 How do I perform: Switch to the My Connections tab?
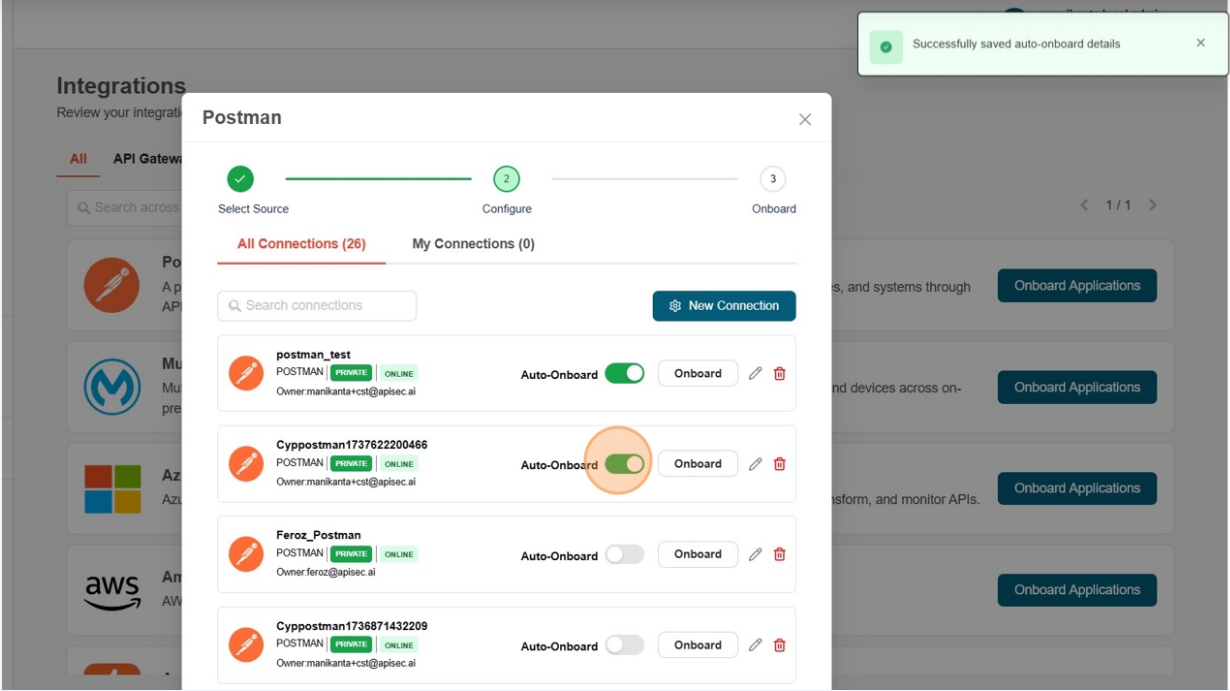(473, 244)
